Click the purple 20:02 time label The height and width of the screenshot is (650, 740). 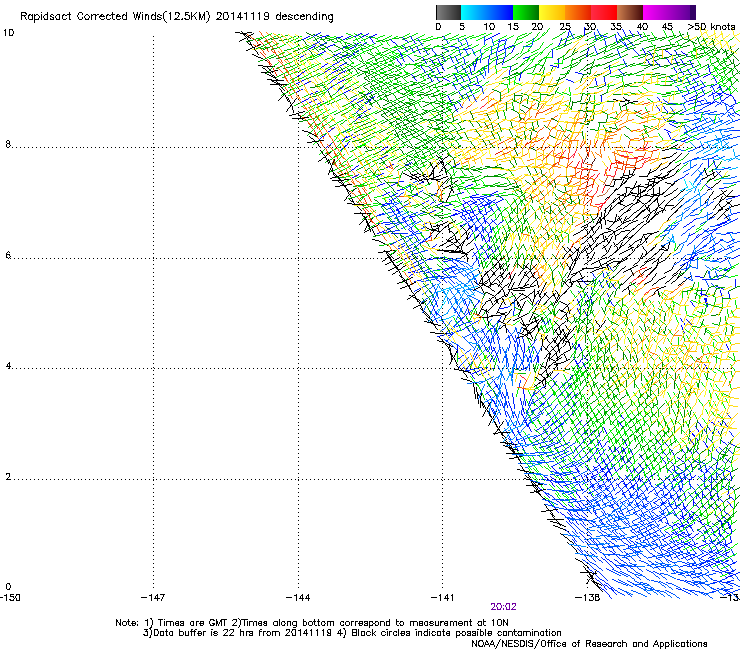point(503,607)
